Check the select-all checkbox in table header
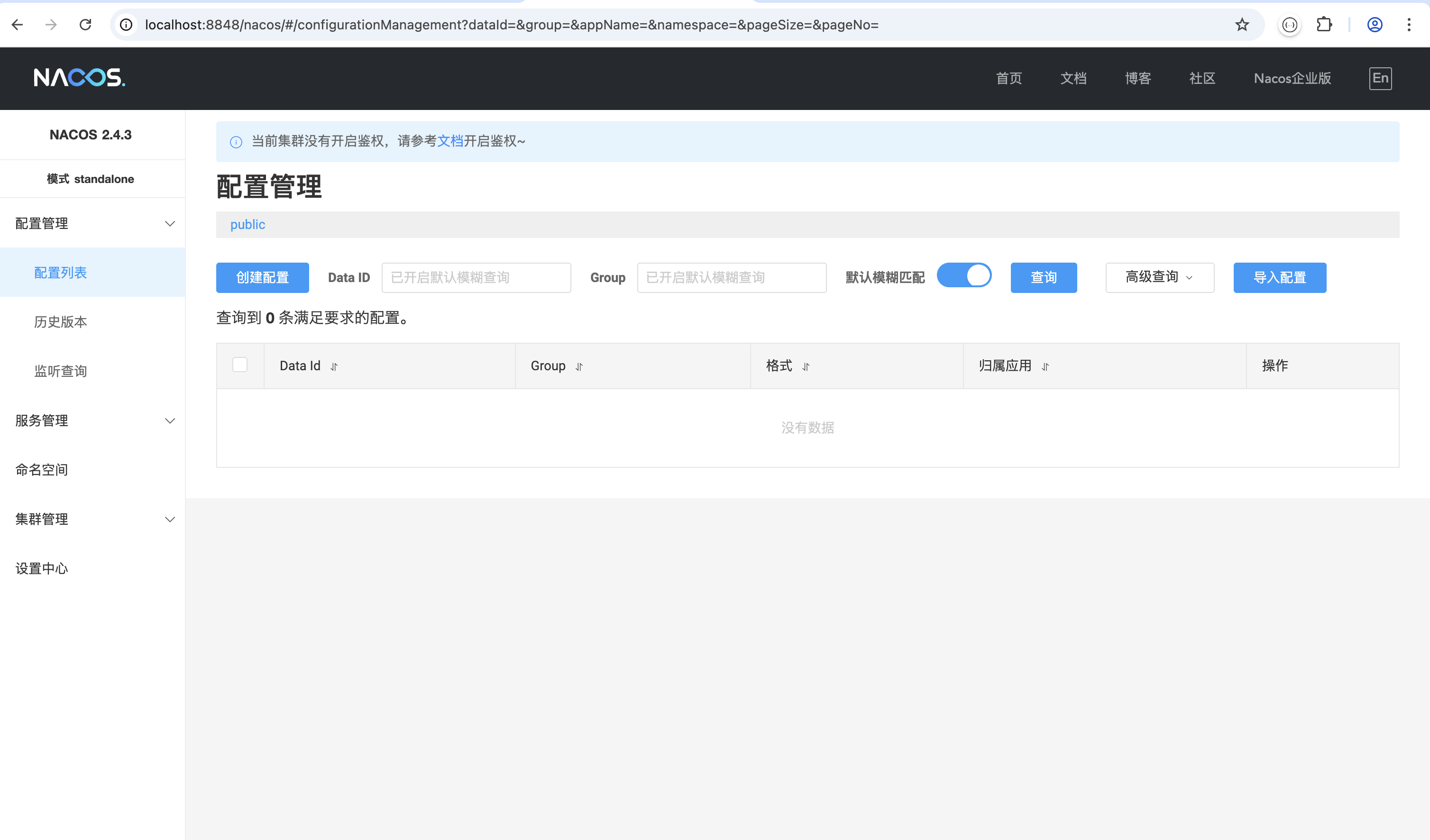The width and height of the screenshot is (1430, 840). pyautogui.click(x=240, y=365)
